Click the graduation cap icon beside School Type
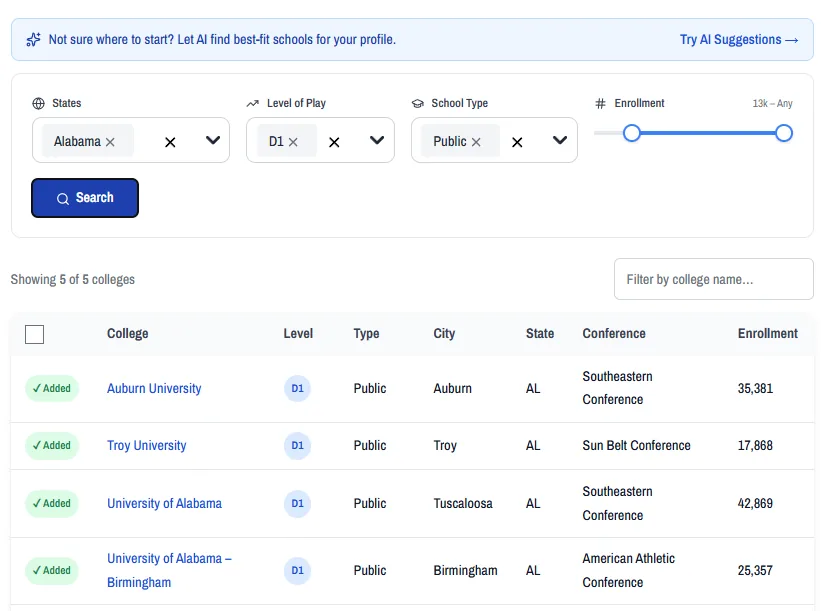Screen dimensions: 821x611 coord(417,103)
